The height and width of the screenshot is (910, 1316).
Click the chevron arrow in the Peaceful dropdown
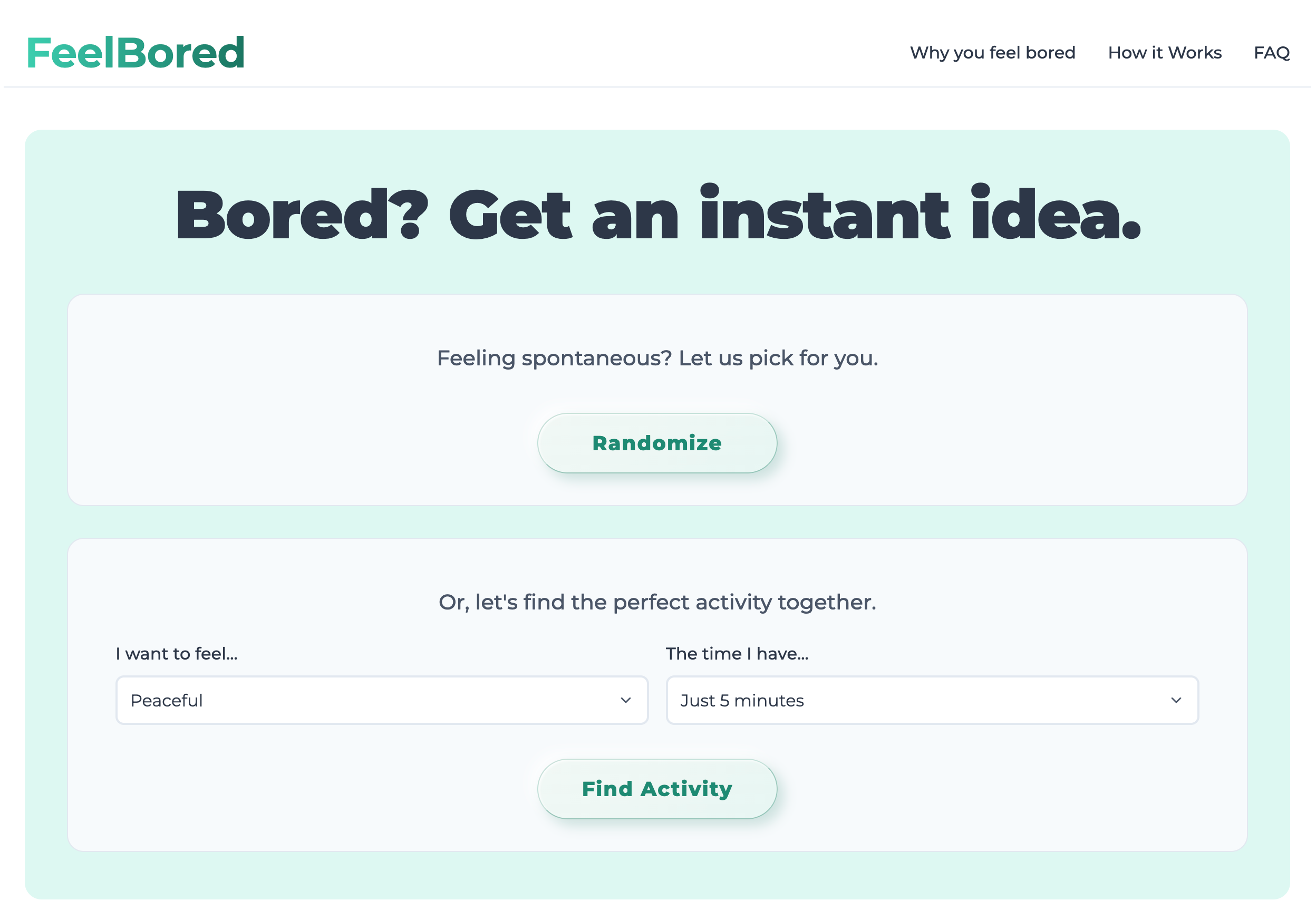click(625, 700)
